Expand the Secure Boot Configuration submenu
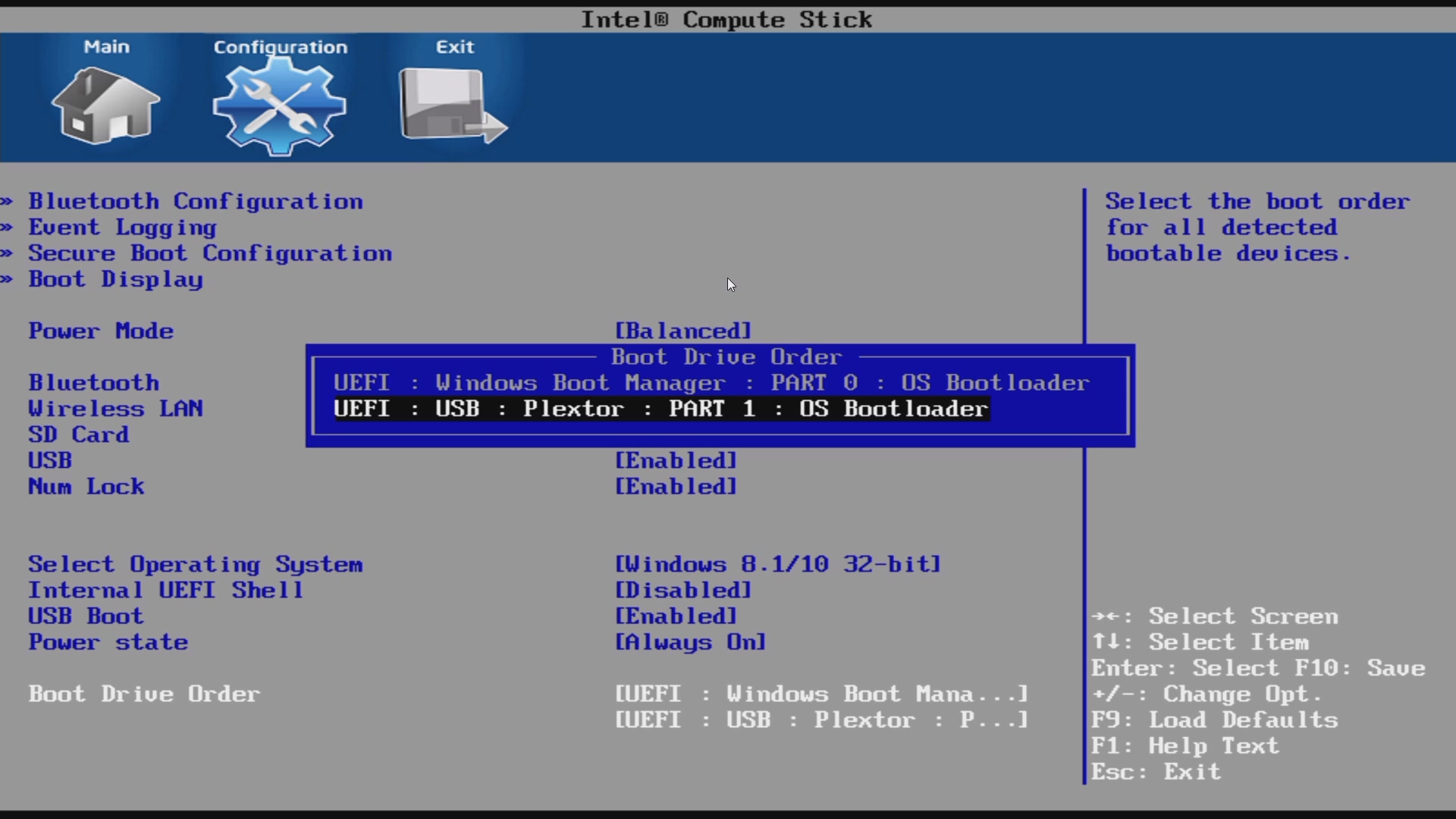 tap(210, 253)
